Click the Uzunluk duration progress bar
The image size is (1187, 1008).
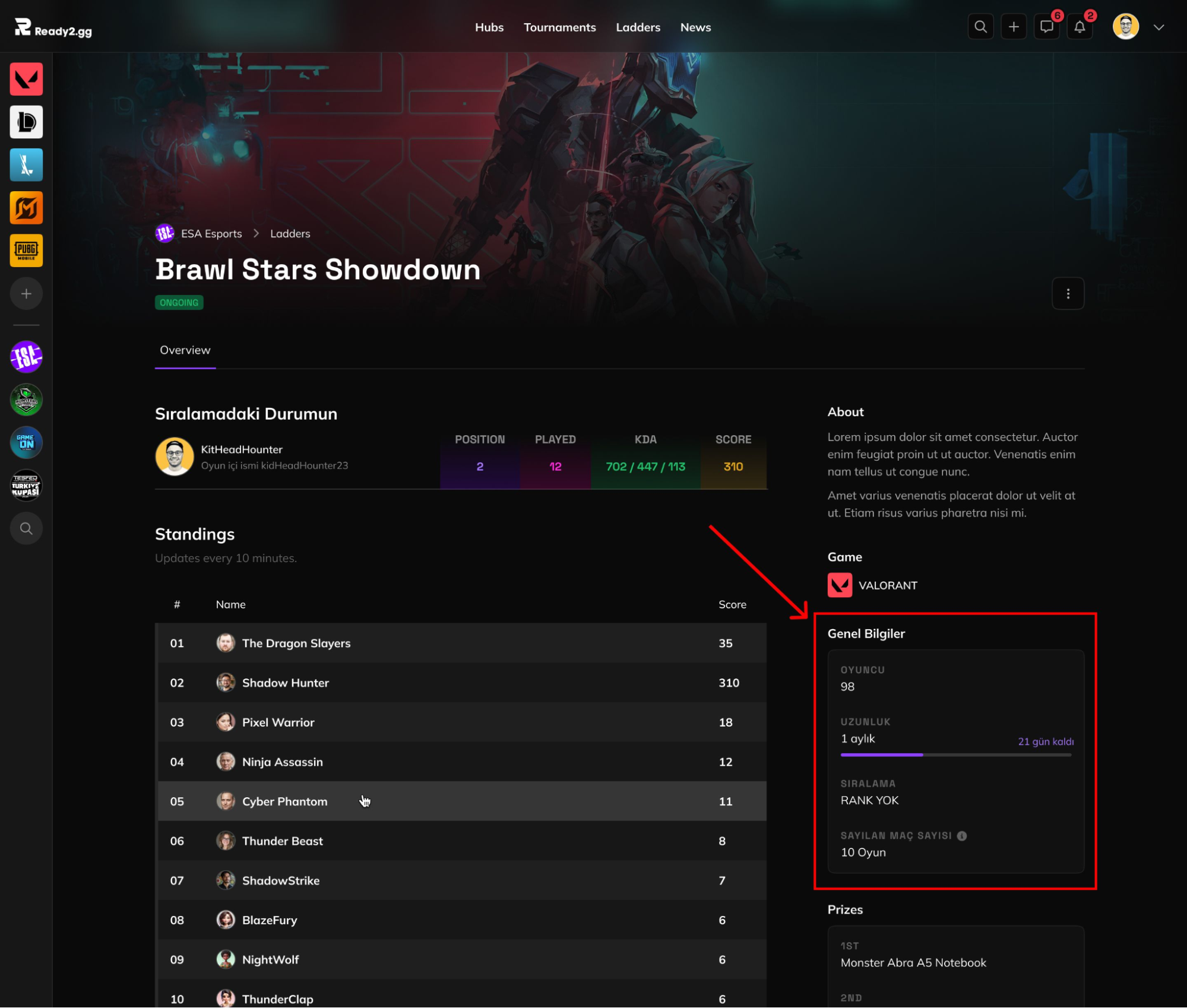956,755
